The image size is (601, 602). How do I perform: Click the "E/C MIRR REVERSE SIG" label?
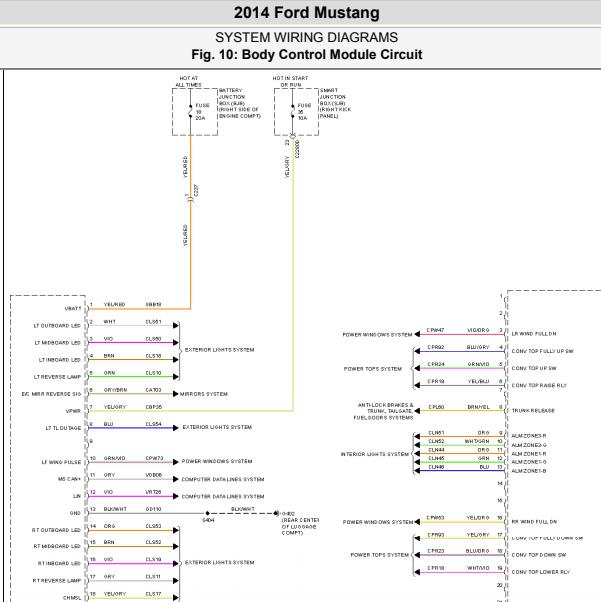(x=51, y=394)
